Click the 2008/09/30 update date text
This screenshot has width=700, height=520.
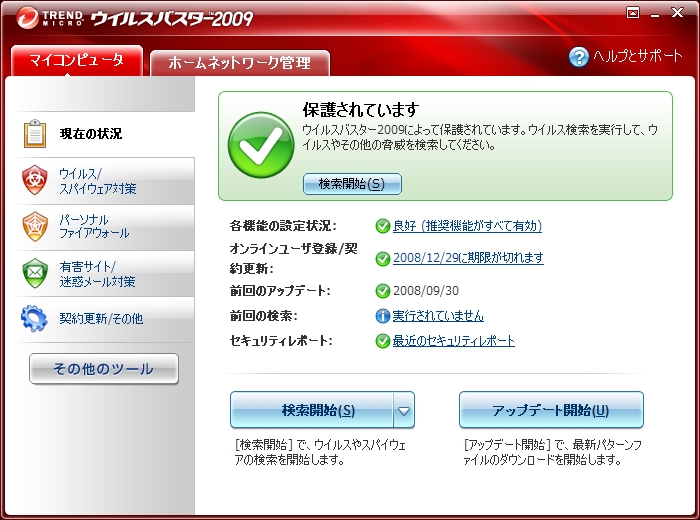[x=426, y=291]
